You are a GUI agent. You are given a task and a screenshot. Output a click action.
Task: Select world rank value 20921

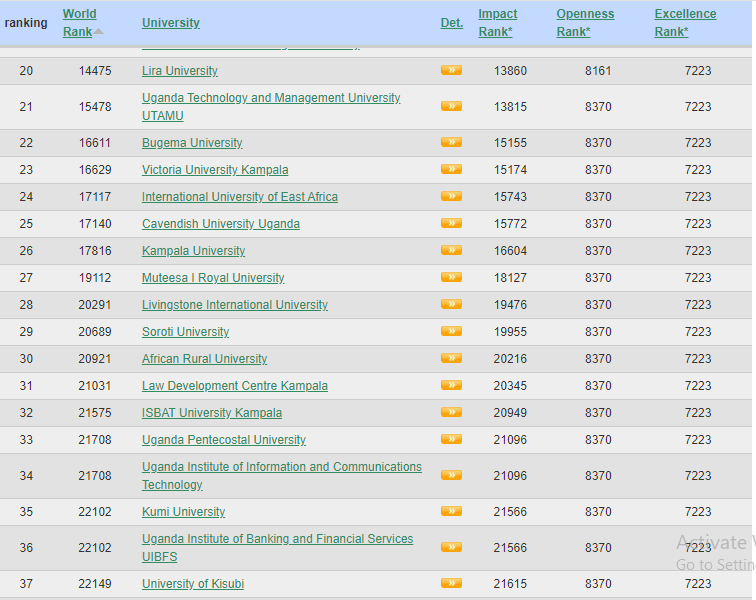(95, 359)
